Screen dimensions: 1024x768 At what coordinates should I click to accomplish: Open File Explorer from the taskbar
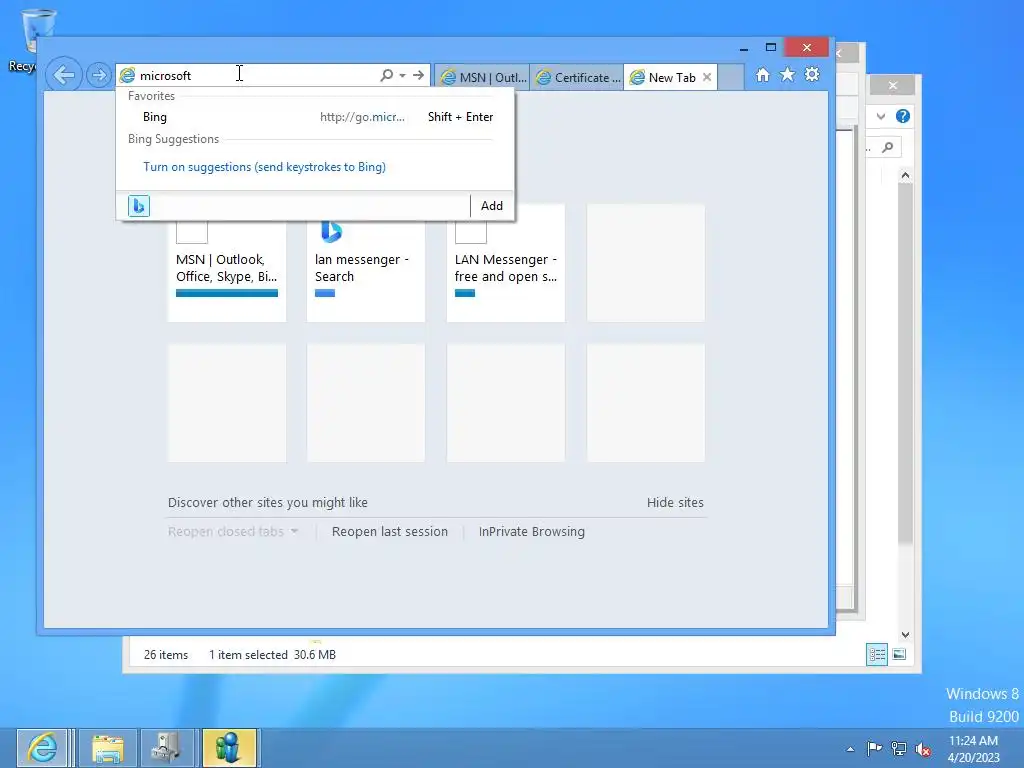(108, 748)
